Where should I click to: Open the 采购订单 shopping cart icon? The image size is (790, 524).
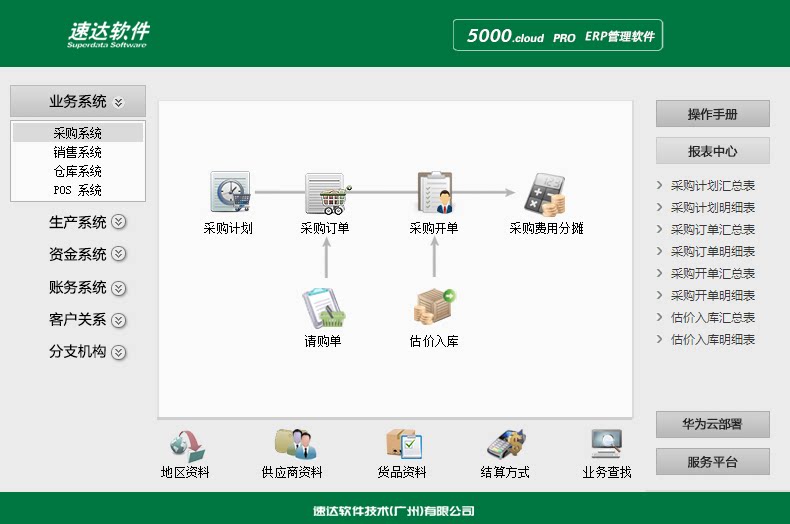327,193
